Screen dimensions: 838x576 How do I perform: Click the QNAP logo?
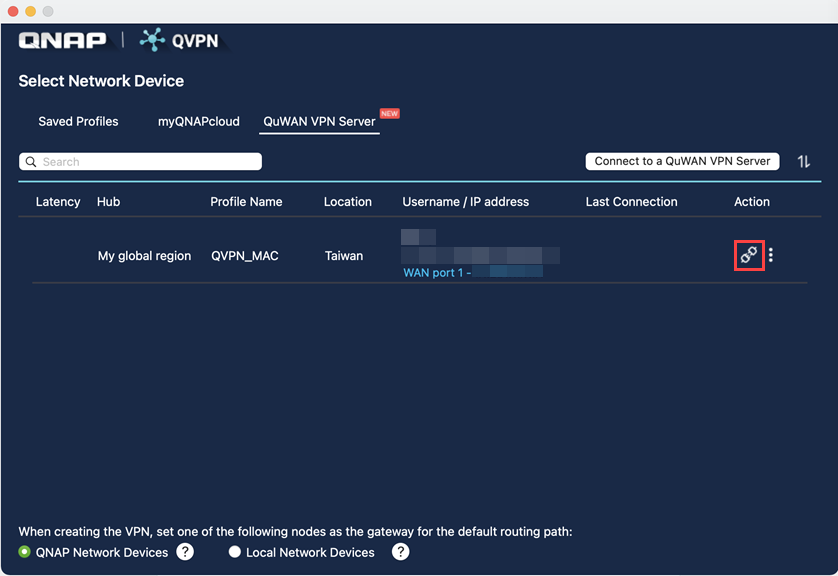click(x=63, y=41)
